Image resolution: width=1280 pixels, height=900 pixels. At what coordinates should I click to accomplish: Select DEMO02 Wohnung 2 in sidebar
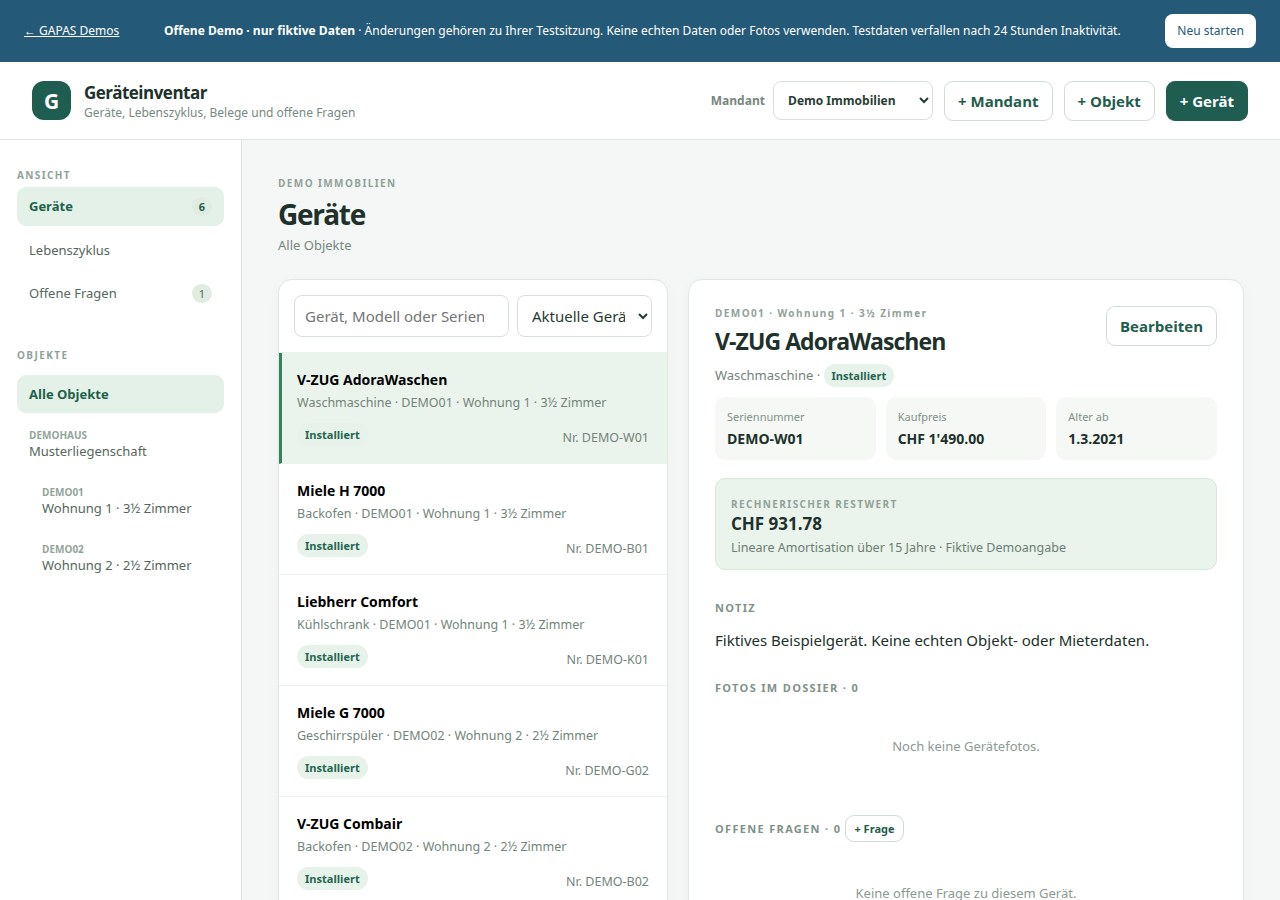[126, 558]
